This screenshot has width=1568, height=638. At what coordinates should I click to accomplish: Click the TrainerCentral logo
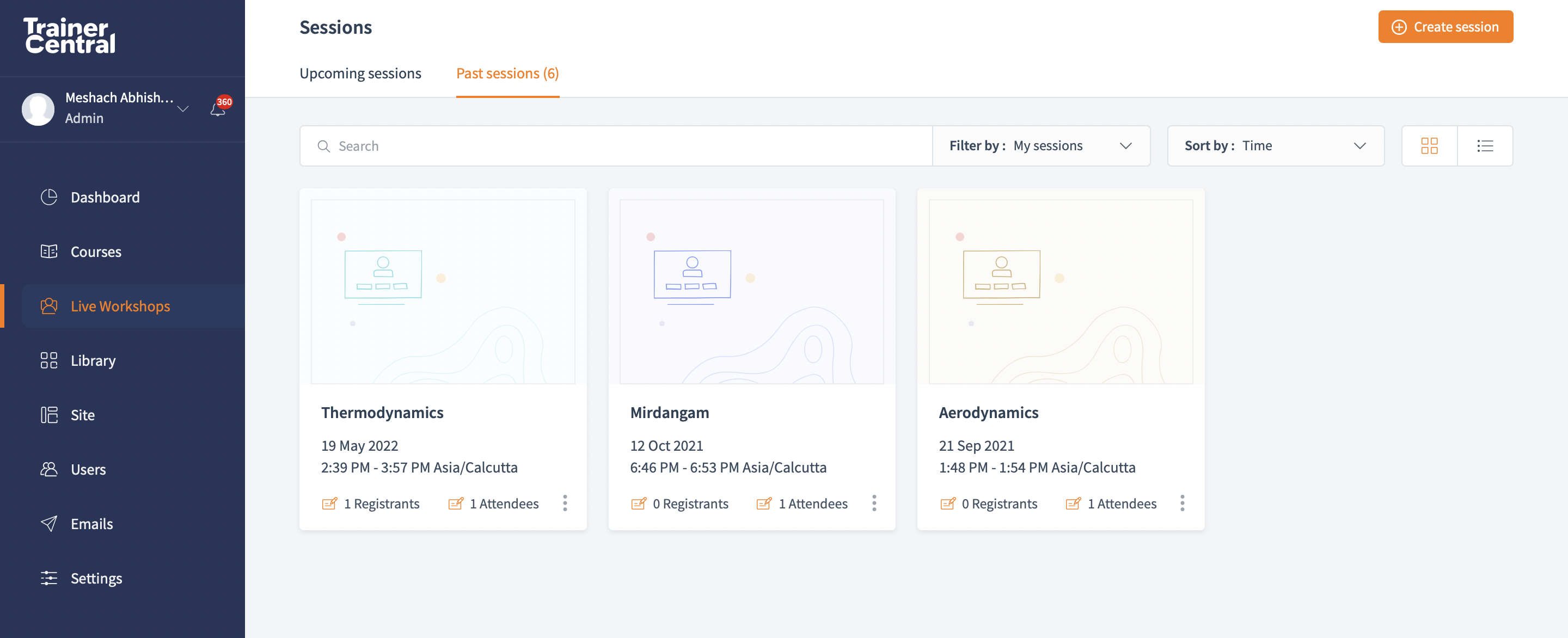click(69, 35)
